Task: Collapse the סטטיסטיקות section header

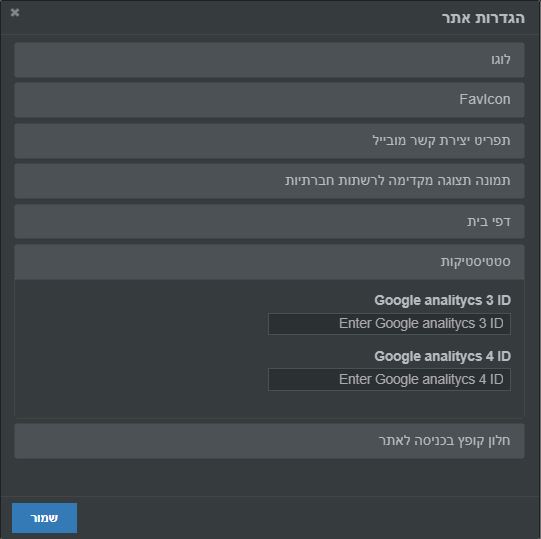Action: pos(269,262)
